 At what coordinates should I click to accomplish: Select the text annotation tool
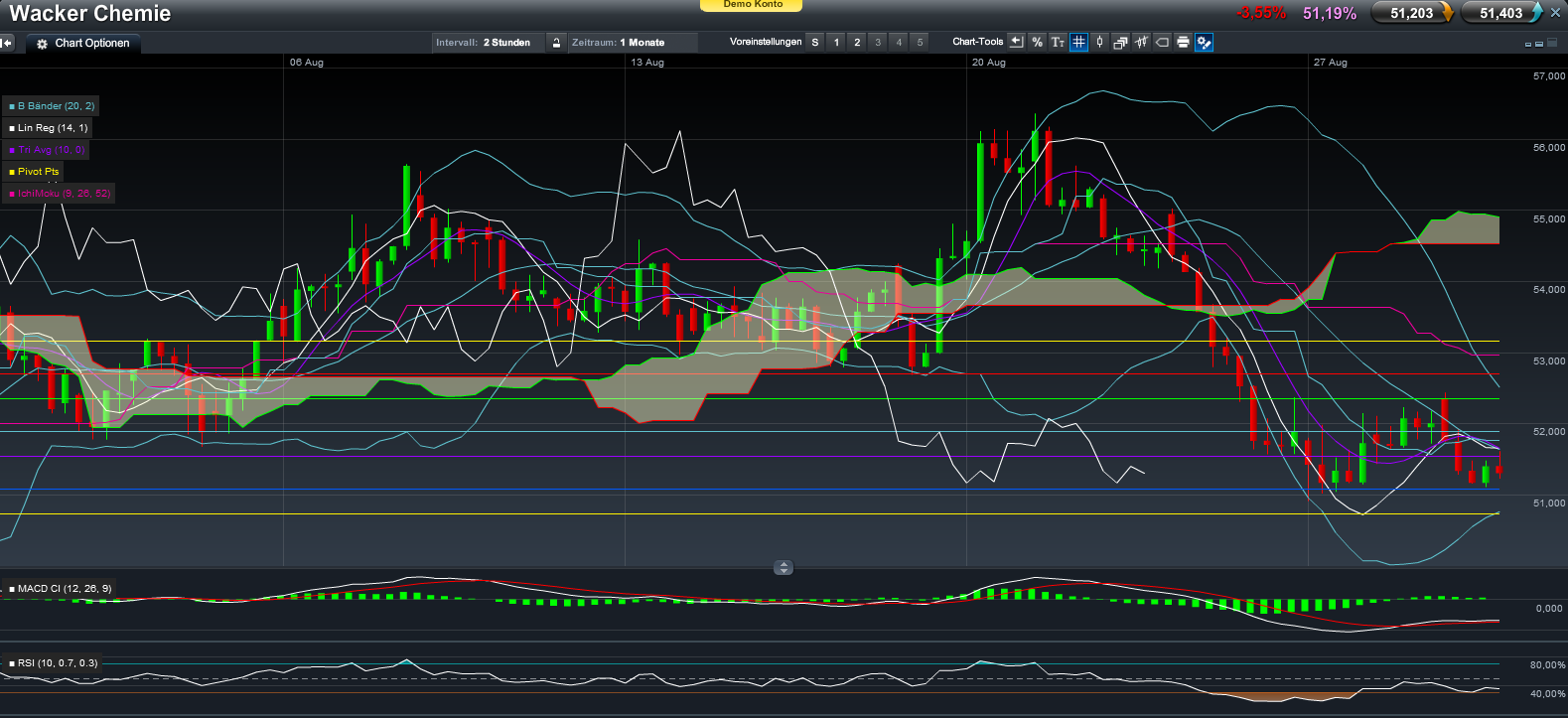[1058, 42]
